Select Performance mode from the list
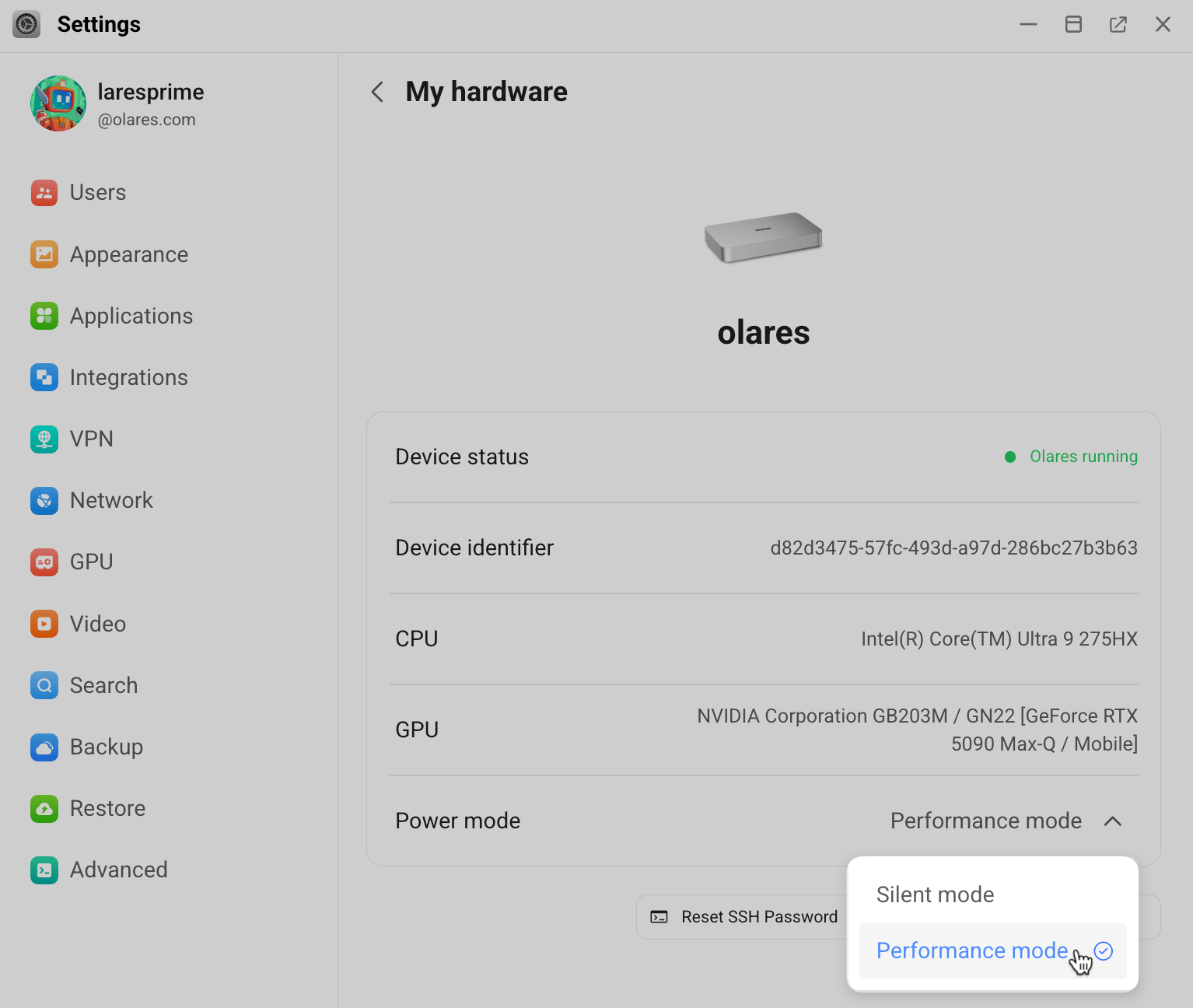Viewport: 1193px width, 1008px height. pyautogui.click(x=971, y=950)
